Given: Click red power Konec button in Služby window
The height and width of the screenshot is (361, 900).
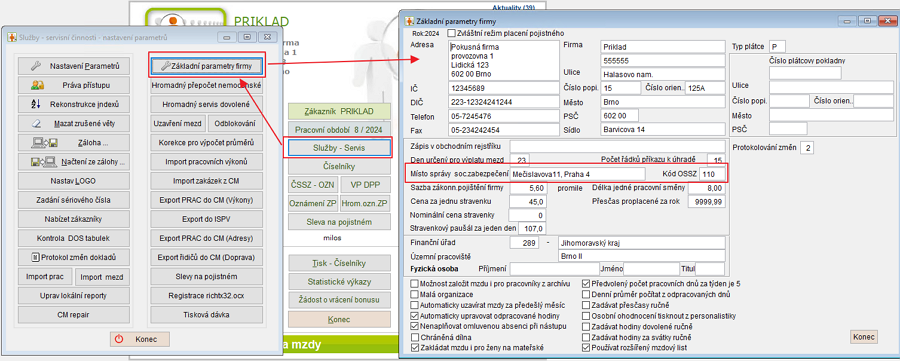Looking at the screenshot, I should [141, 339].
